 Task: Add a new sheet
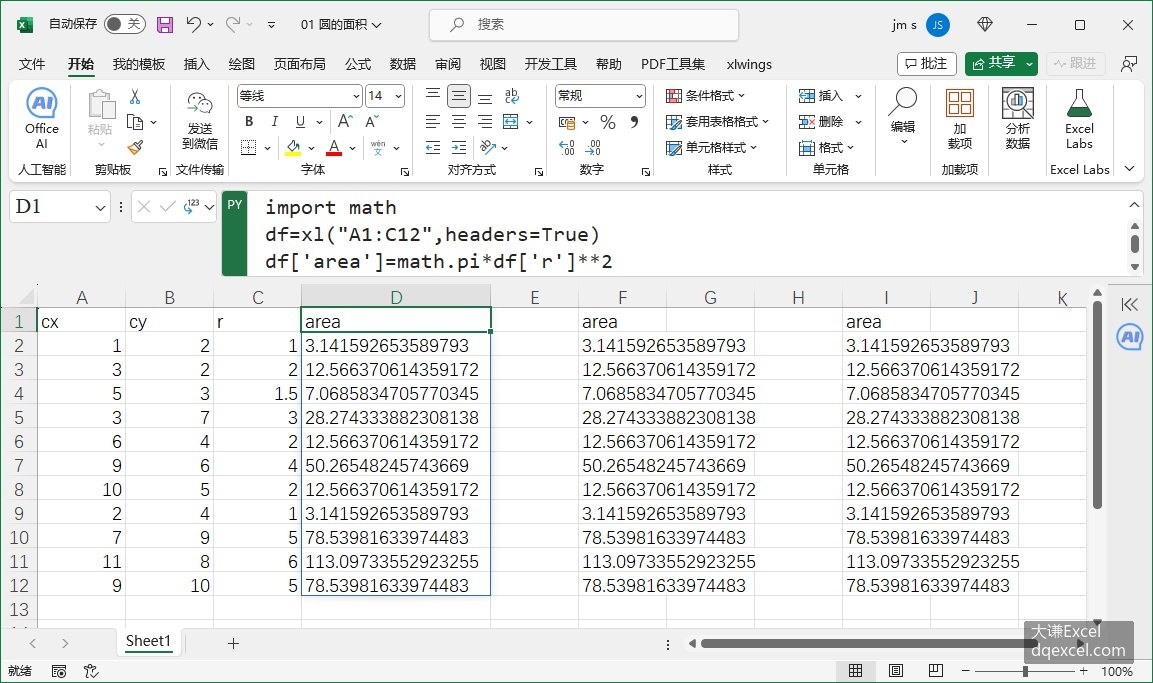click(233, 643)
